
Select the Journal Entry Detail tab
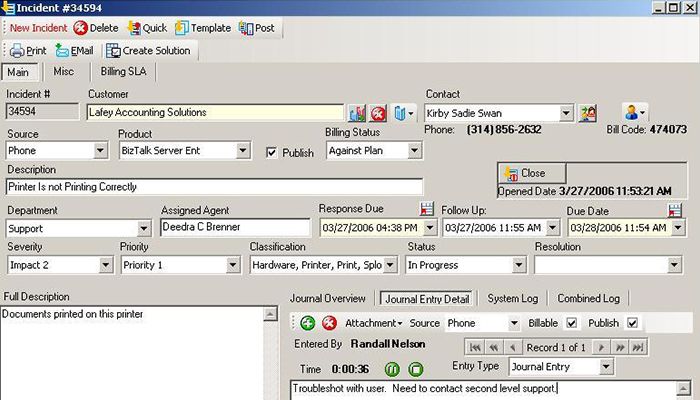pos(427,299)
